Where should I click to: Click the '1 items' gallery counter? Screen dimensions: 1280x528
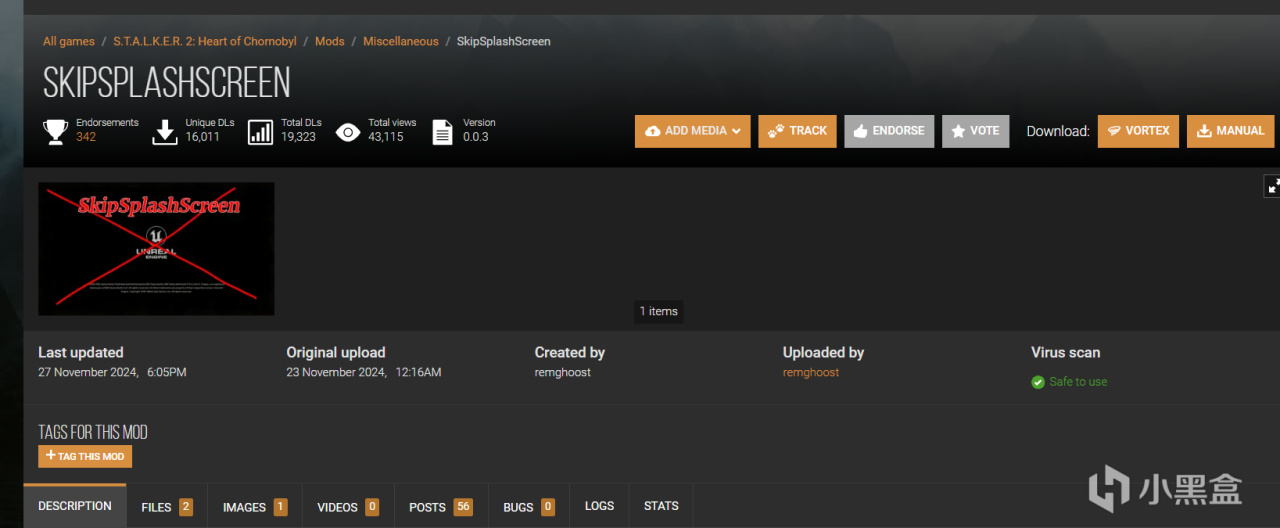click(659, 311)
